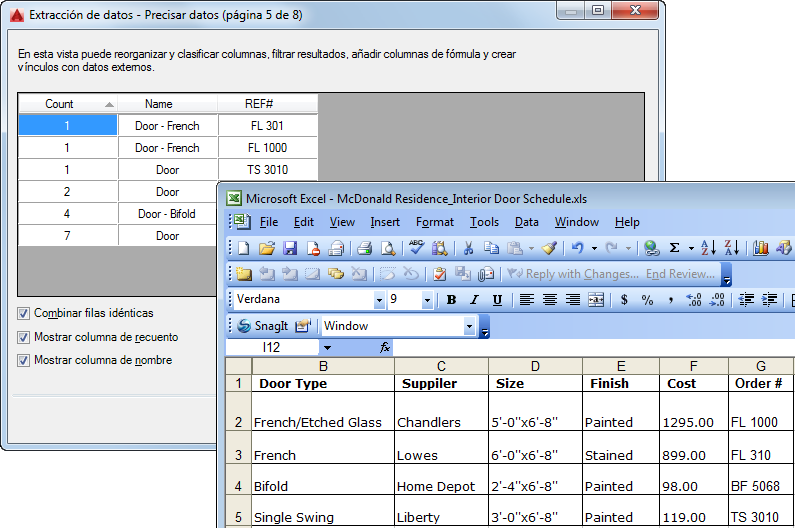Click the AutoSum sigma icon
797x529 pixels.
tap(675, 248)
